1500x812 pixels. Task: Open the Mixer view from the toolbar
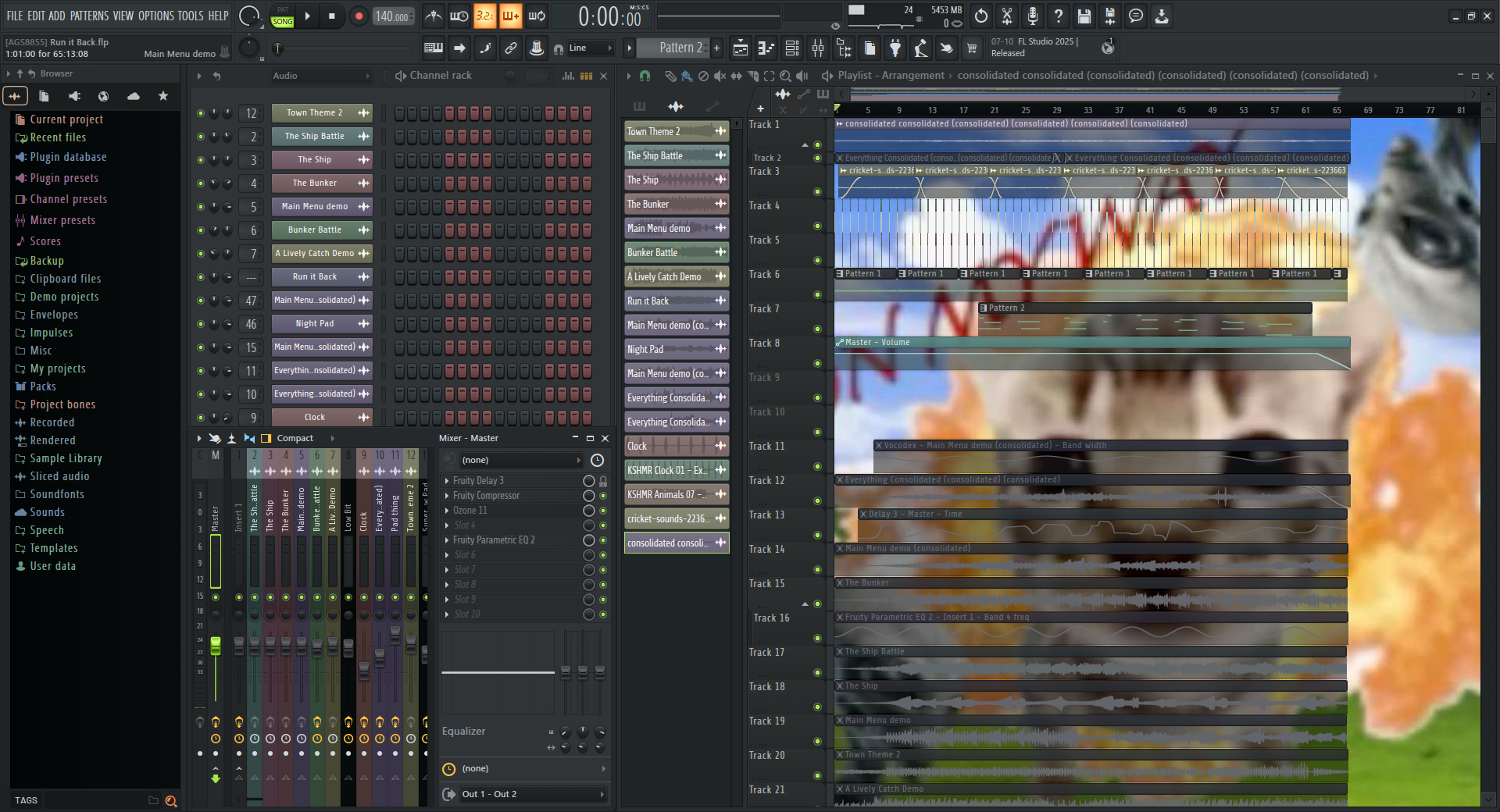pos(818,48)
